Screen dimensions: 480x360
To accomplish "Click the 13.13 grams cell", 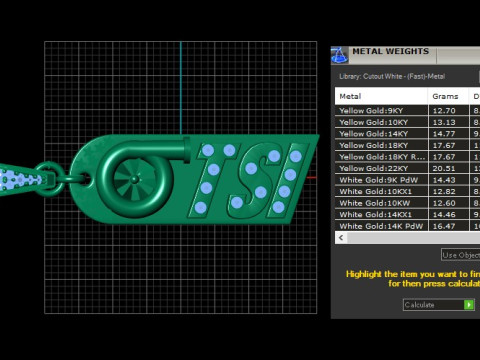I will click(448, 122).
